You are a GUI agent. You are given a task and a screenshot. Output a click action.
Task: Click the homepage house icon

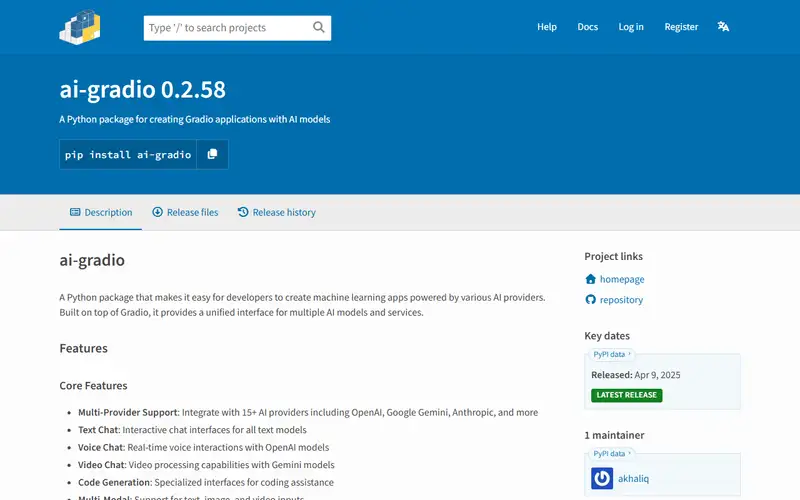(x=590, y=279)
